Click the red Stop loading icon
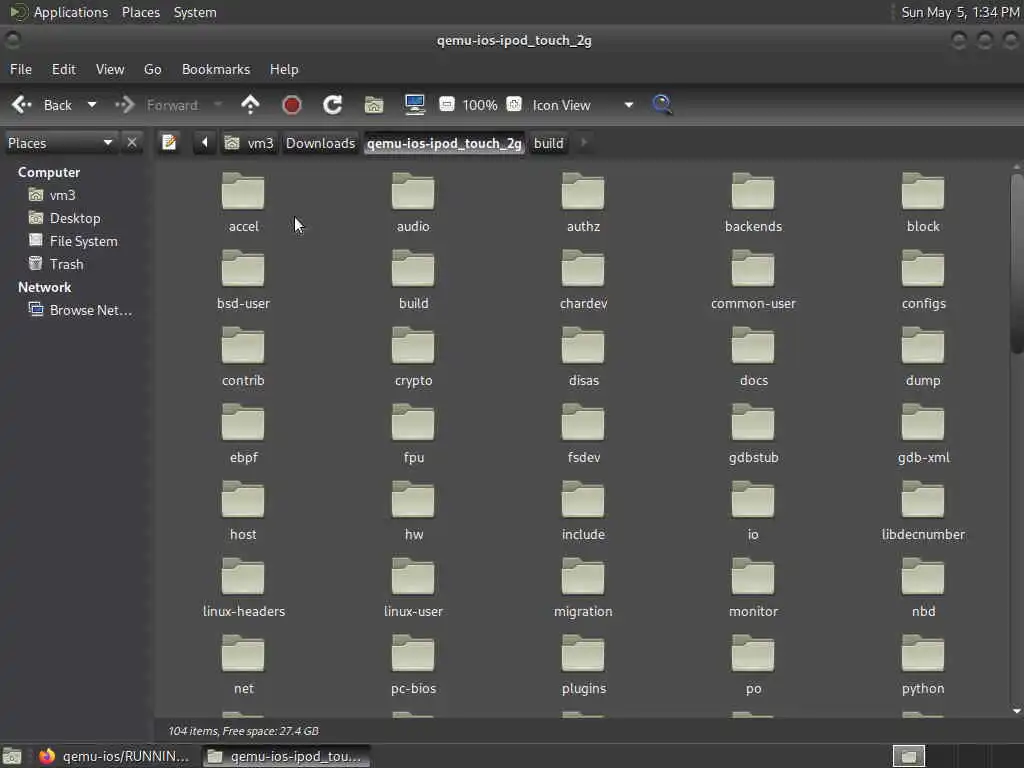Viewport: 1024px width, 768px height. coord(291,104)
